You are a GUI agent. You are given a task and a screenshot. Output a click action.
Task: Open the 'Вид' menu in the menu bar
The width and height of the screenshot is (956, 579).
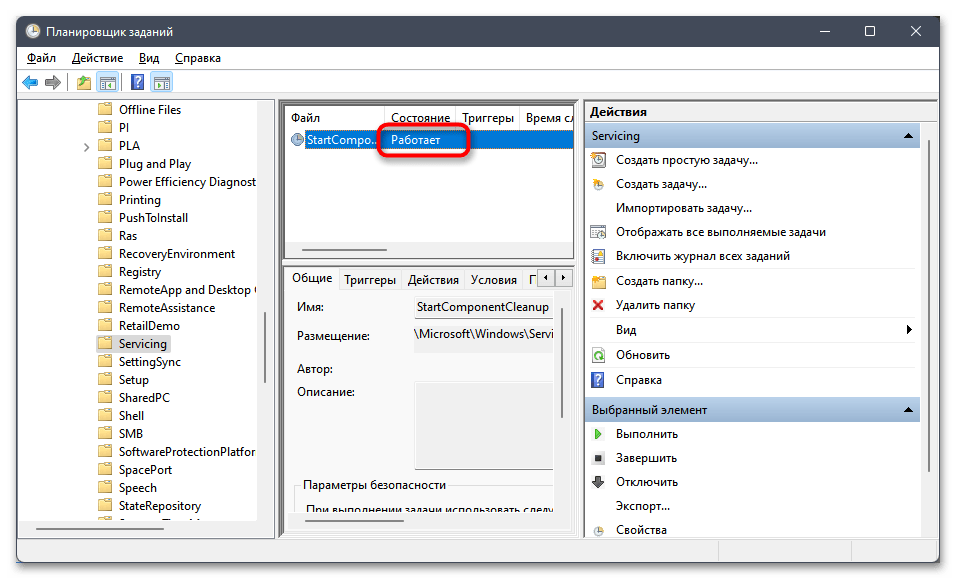click(149, 58)
